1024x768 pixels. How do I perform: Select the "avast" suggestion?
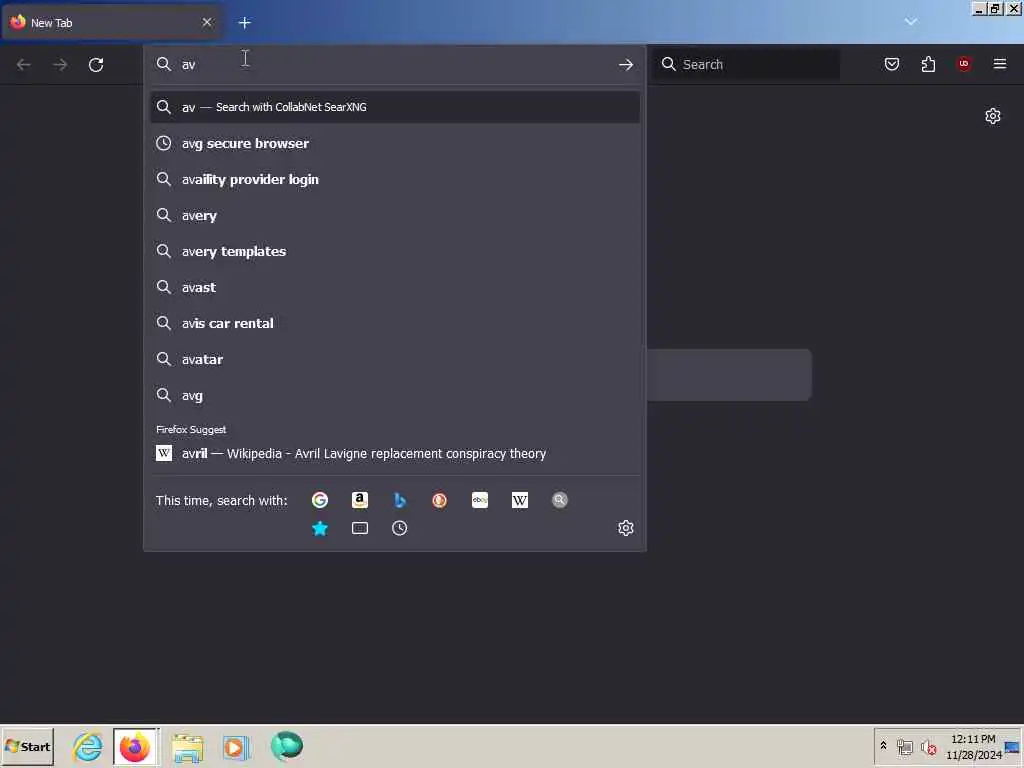[394, 287]
